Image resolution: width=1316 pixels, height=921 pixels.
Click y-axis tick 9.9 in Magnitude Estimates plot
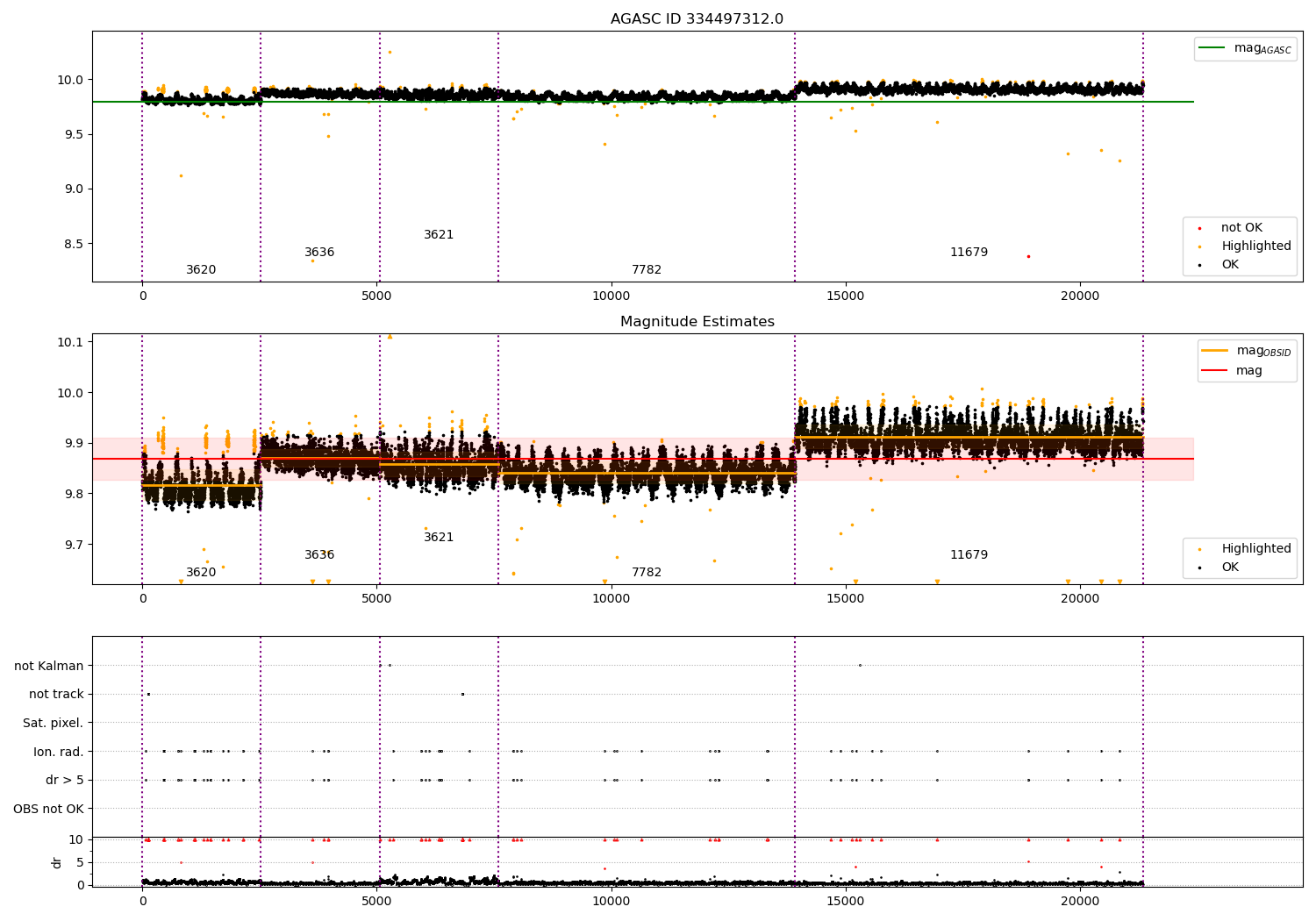click(x=74, y=443)
